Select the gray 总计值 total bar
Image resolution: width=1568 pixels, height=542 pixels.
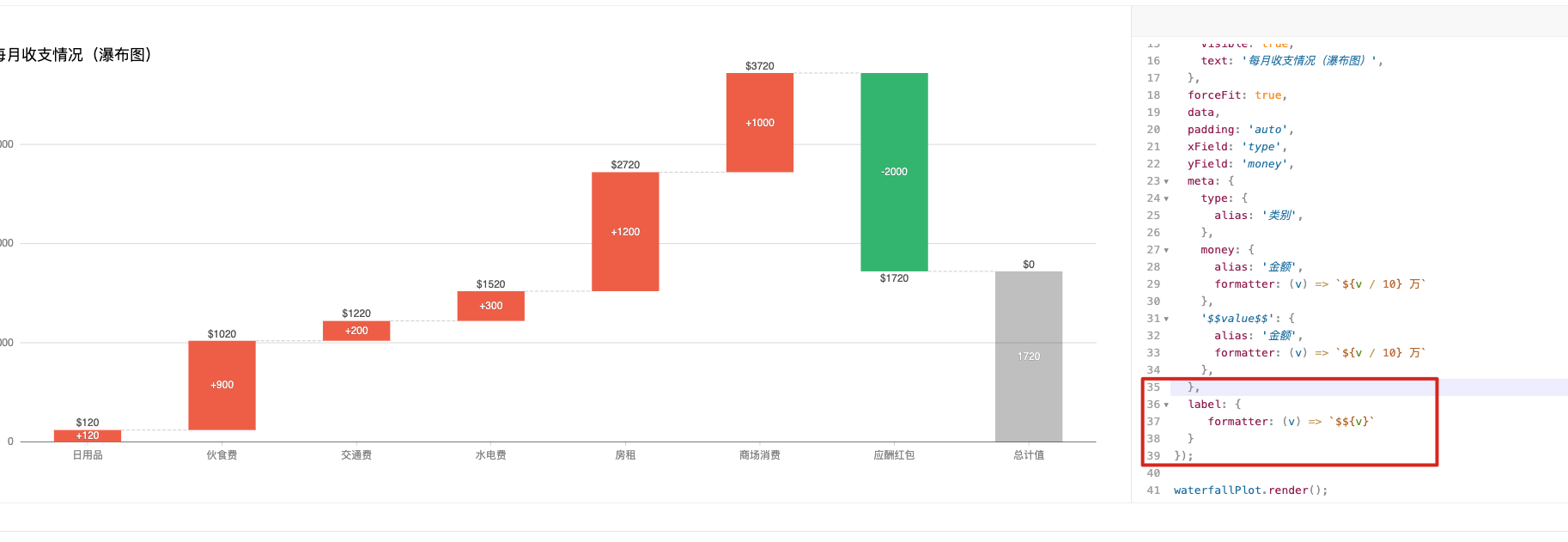click(x=1028, y=356)
